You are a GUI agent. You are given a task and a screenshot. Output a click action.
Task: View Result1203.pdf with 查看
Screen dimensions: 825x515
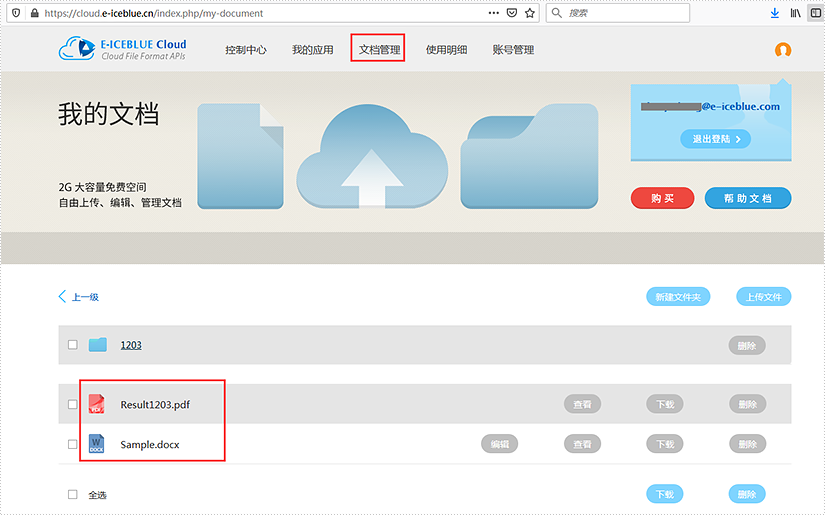tap(582, 404)
